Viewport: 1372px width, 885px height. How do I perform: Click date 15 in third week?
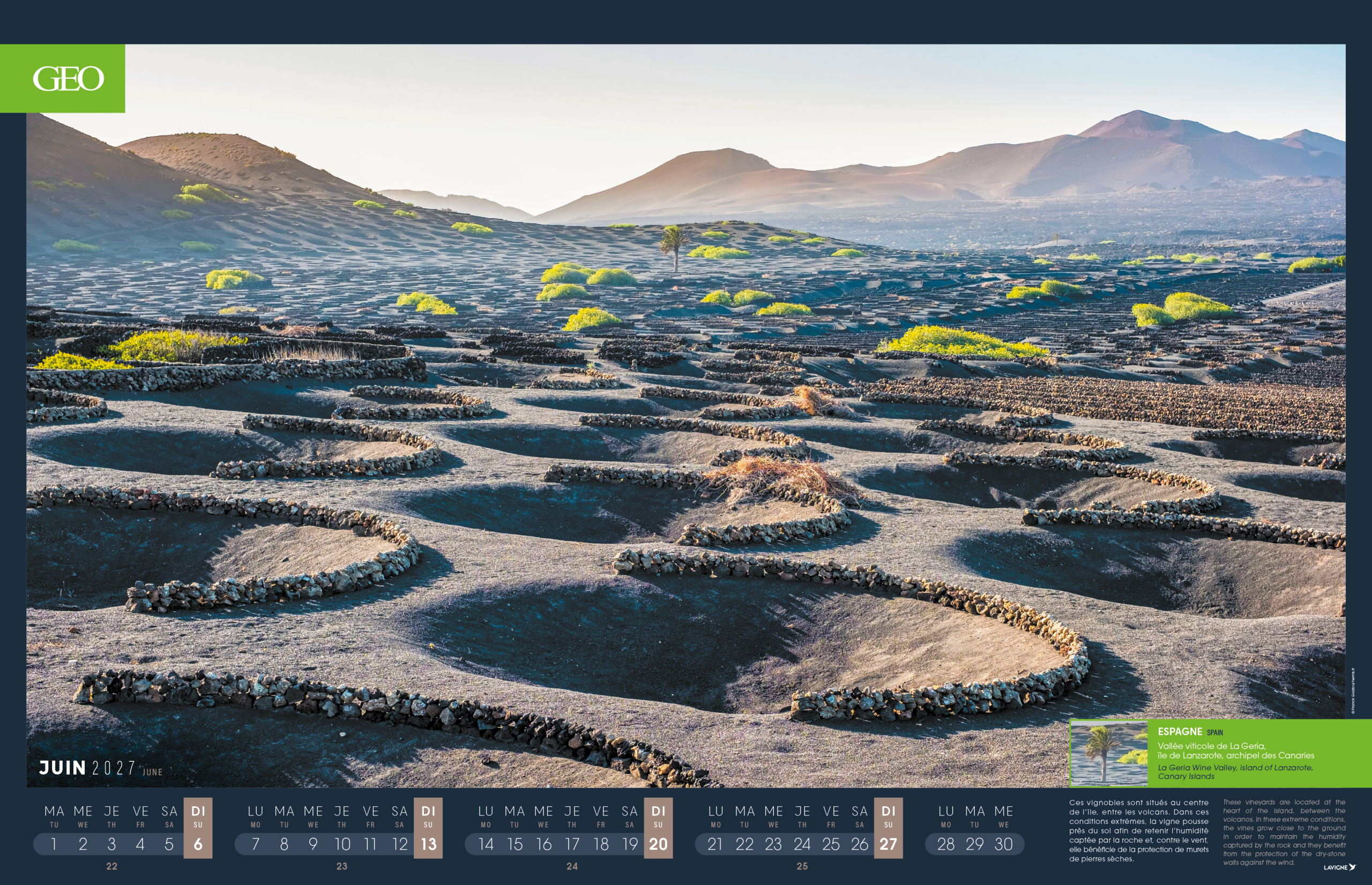[x=514, y=844]
